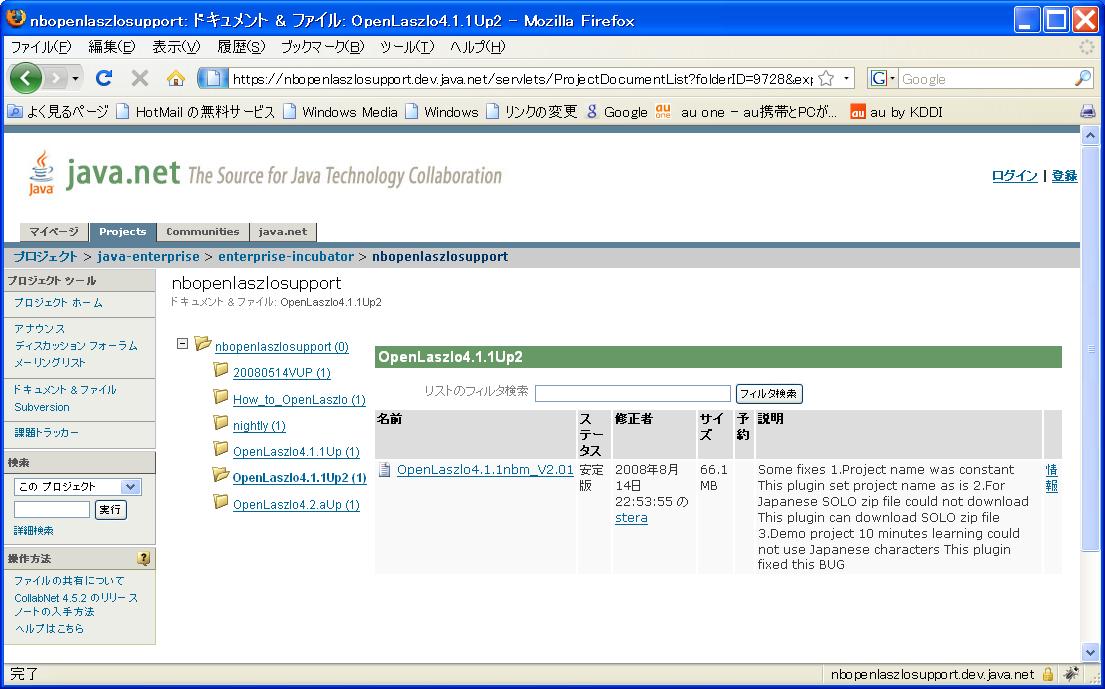This screenshot has height=689, width=1105.
Task: Open the HotMail bookmark
Action: [195, 112]
